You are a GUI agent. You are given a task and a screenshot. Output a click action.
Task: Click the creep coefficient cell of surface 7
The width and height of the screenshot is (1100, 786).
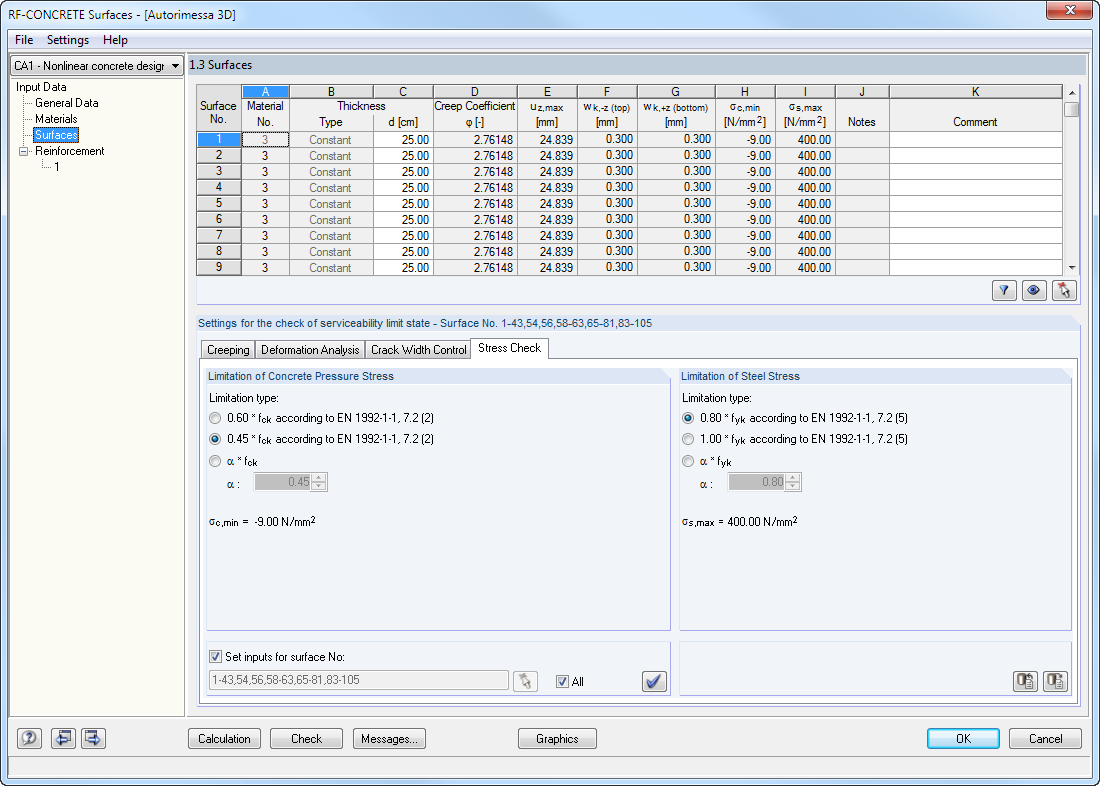click(x=476, y=236)
